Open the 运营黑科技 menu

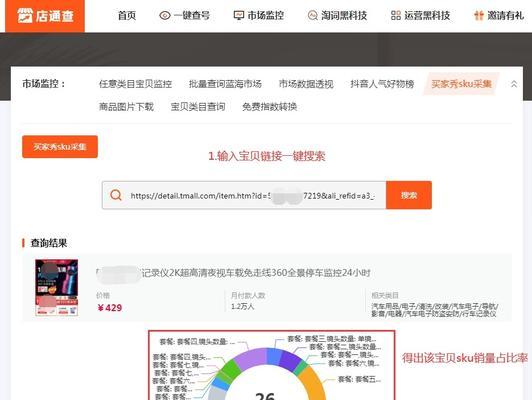tap(427, 16)
